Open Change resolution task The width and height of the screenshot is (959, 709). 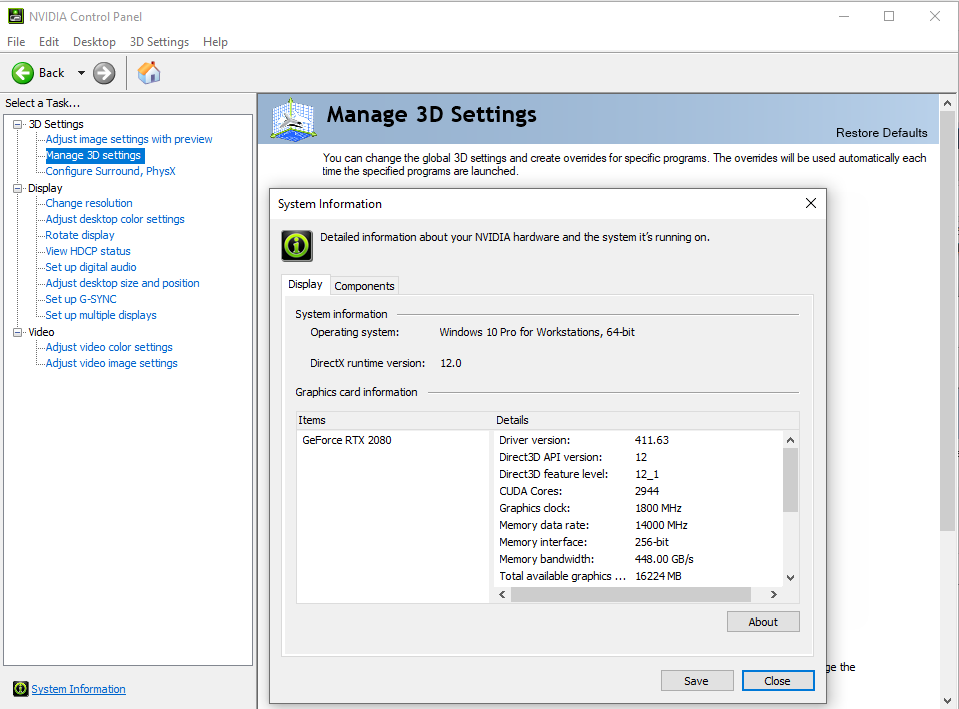89,203
